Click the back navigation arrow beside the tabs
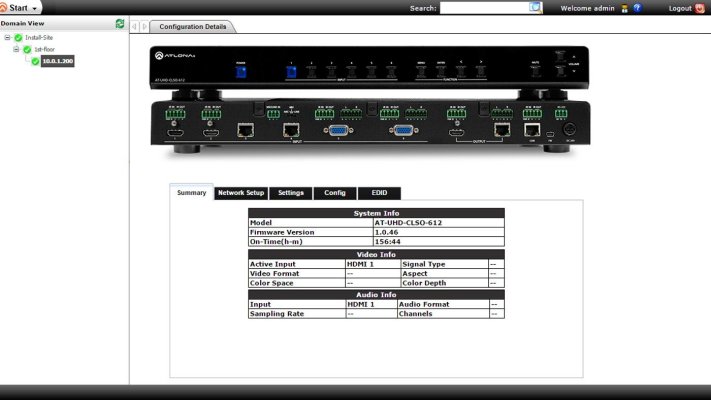The image size is (711, 400). point(135,27)
